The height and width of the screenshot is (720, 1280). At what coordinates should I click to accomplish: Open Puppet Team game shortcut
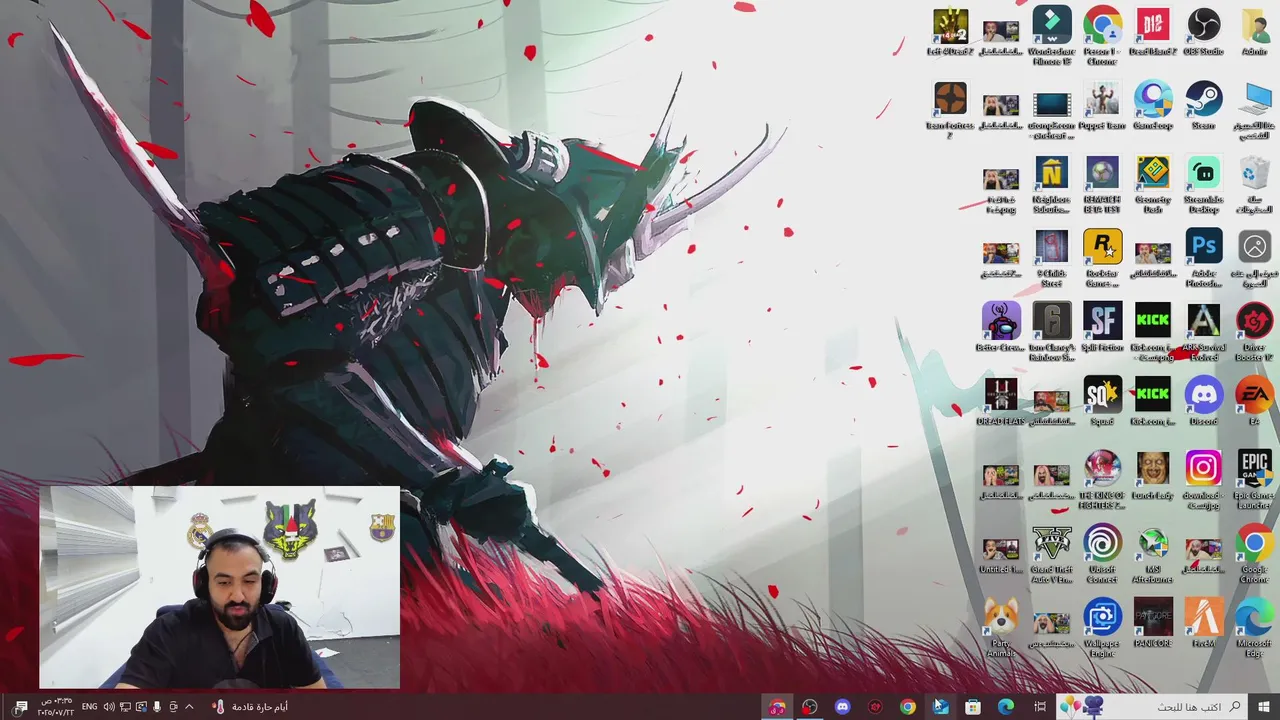(x=1102, y=106)
